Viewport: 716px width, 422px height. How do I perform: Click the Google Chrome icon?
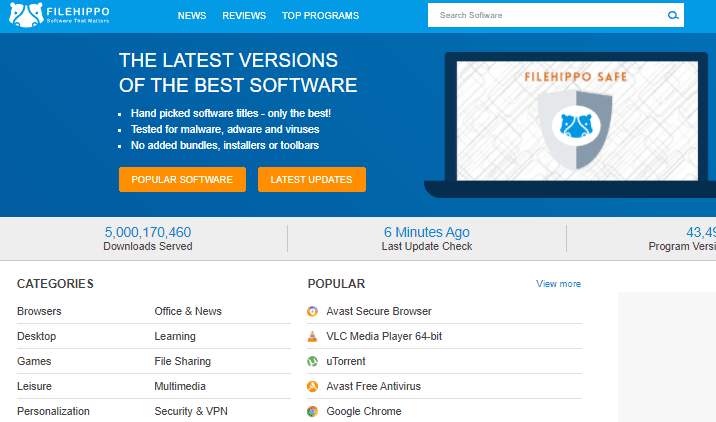[312, 411]
